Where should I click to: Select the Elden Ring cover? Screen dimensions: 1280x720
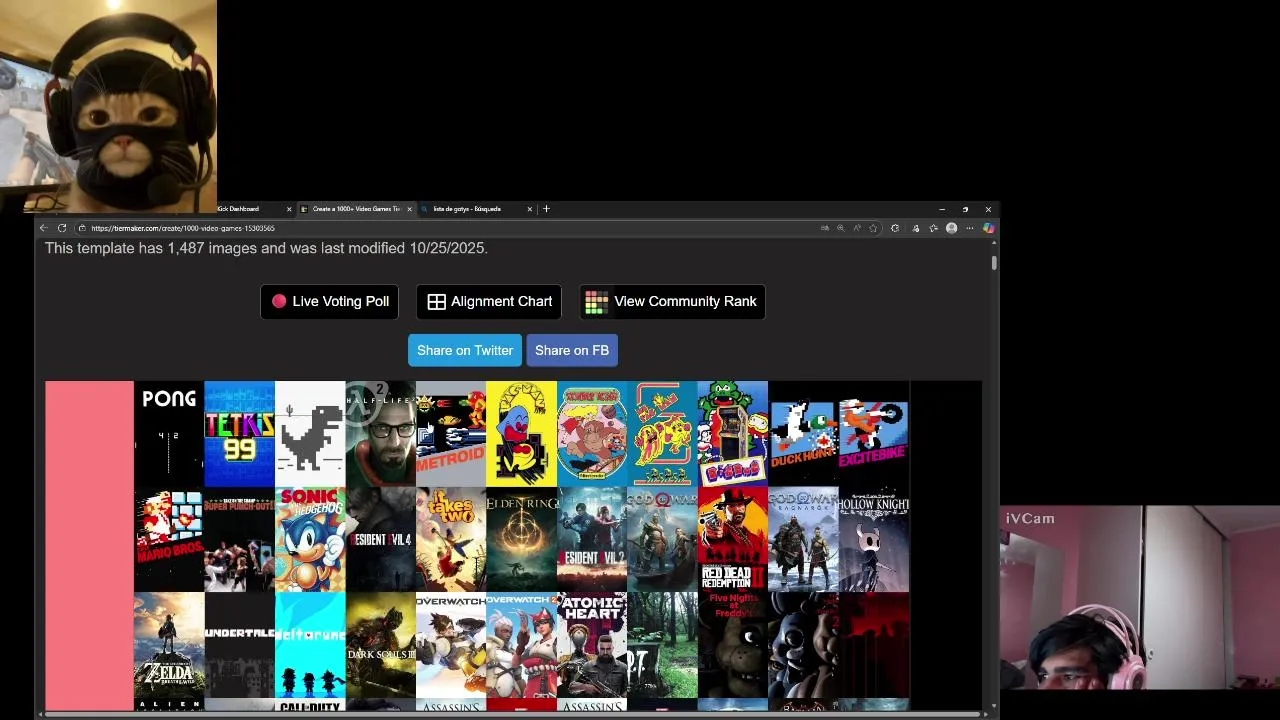[521, 539]
